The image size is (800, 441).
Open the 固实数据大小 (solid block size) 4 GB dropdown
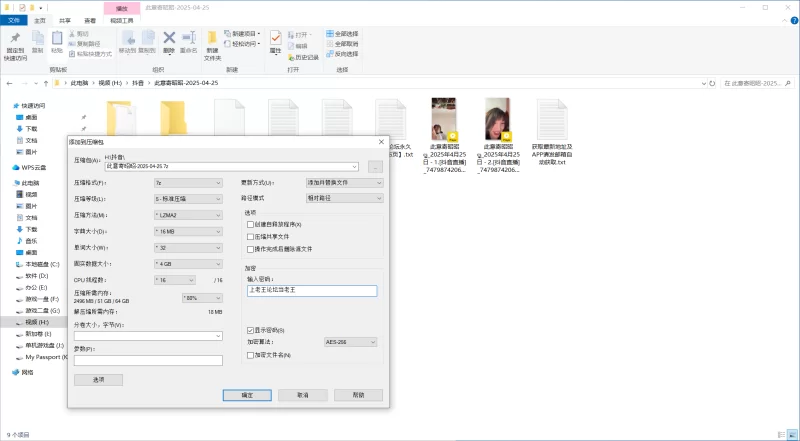click(x=188, y=264)
